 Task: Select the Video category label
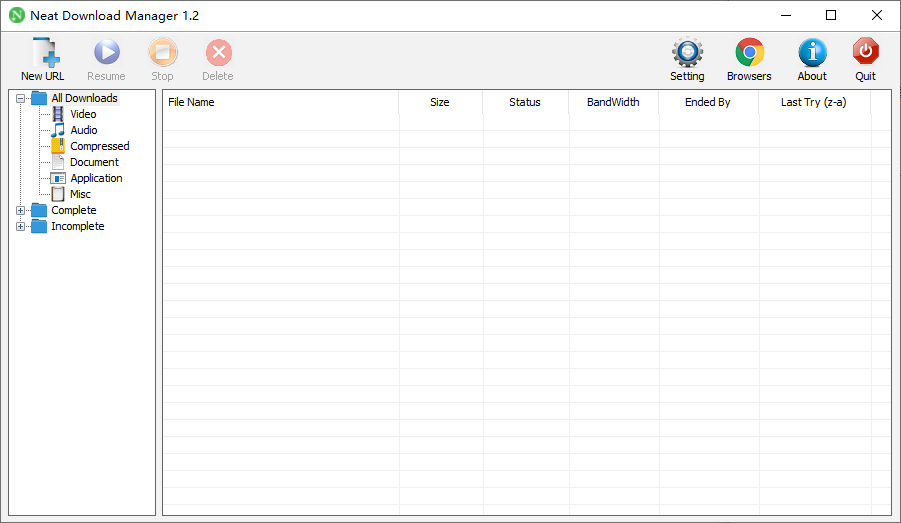pos(83,114)
